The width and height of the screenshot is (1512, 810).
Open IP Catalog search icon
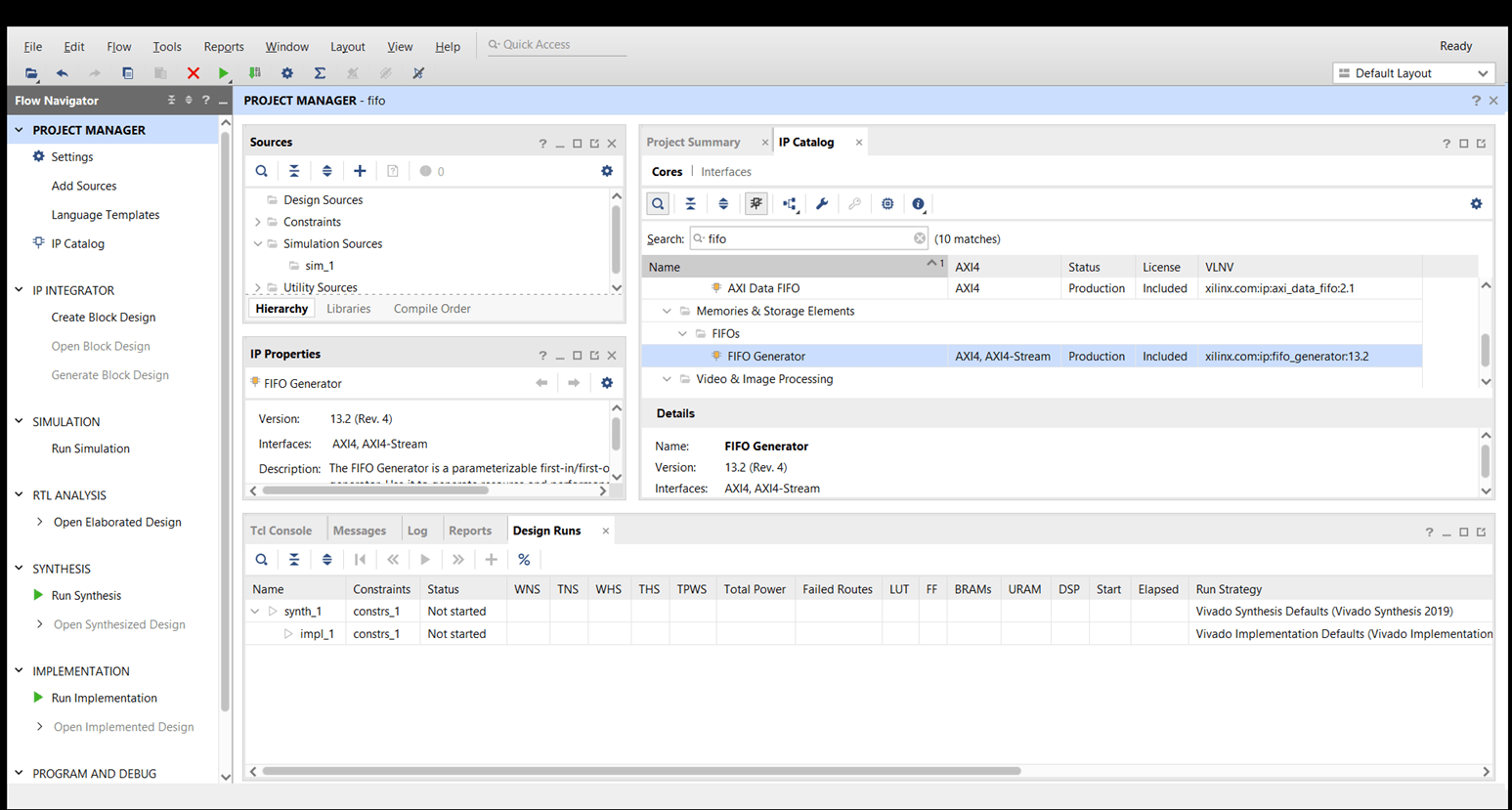pyautogui.click(x=657, y=203)
